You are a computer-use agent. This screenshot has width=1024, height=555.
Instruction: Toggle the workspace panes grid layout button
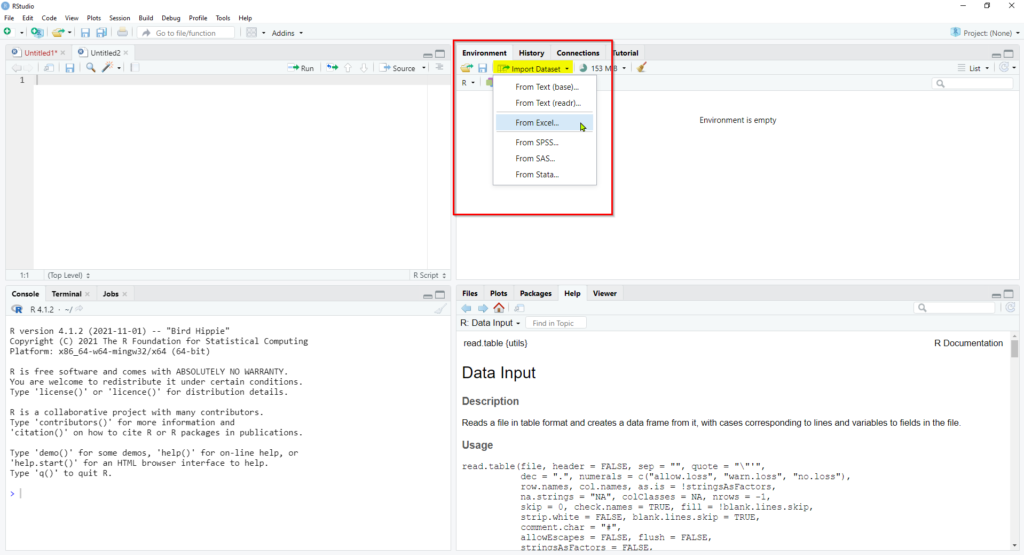[x=251, y=33]
